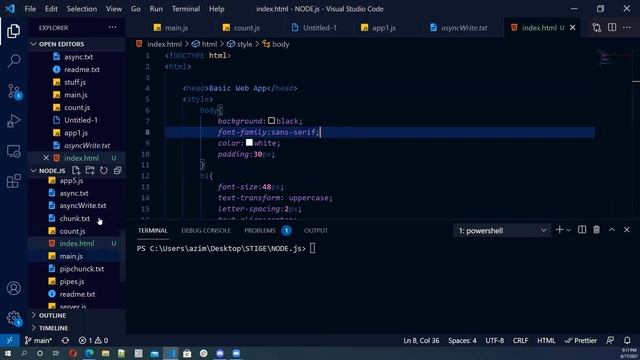Image resolution: width=640 pixels, height=360 pixels.
Task: Click the taskbar search icon
Action: tap(24, 353)
